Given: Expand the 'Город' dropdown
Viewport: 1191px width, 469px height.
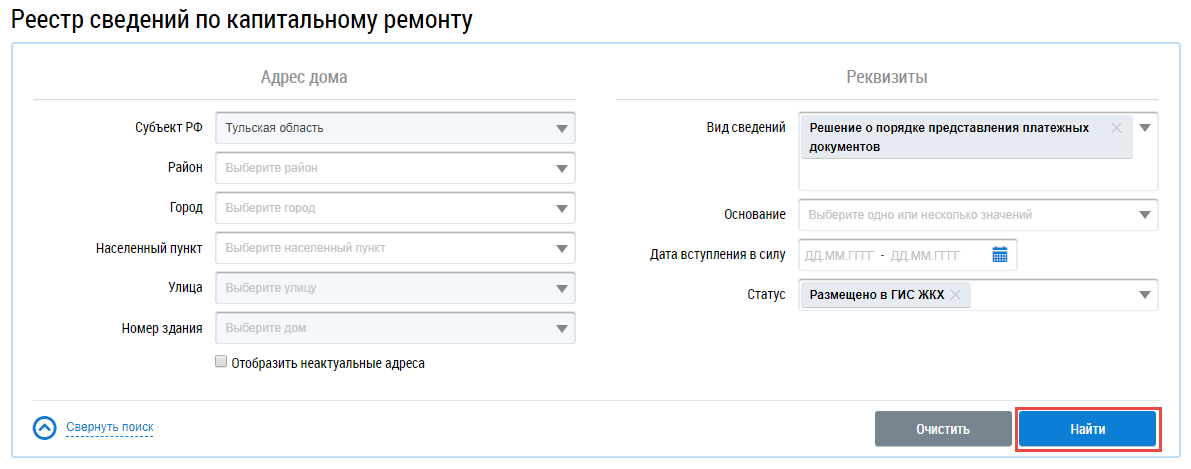Looking at the screenshot, I should (x=562, y=208).
